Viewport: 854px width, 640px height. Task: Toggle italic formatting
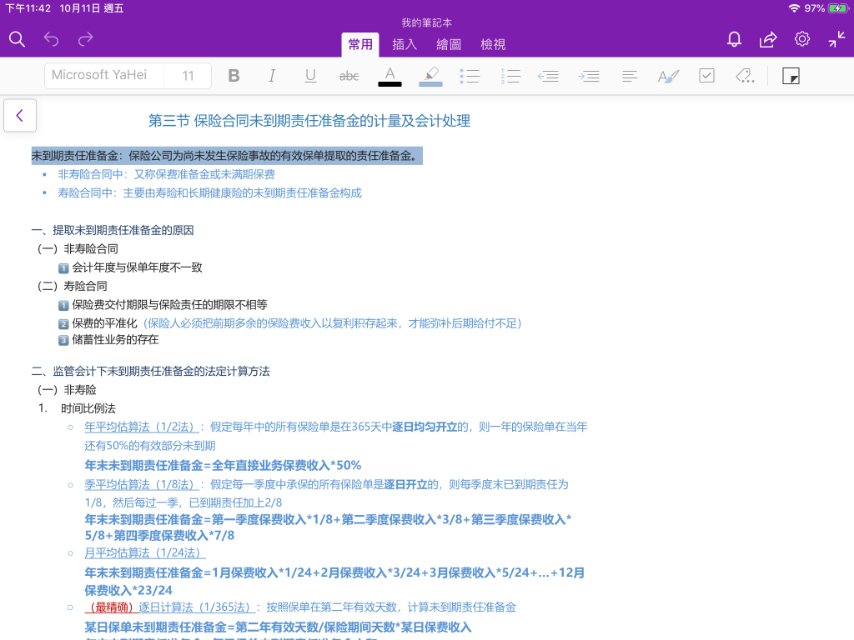(x=271, y=76)
